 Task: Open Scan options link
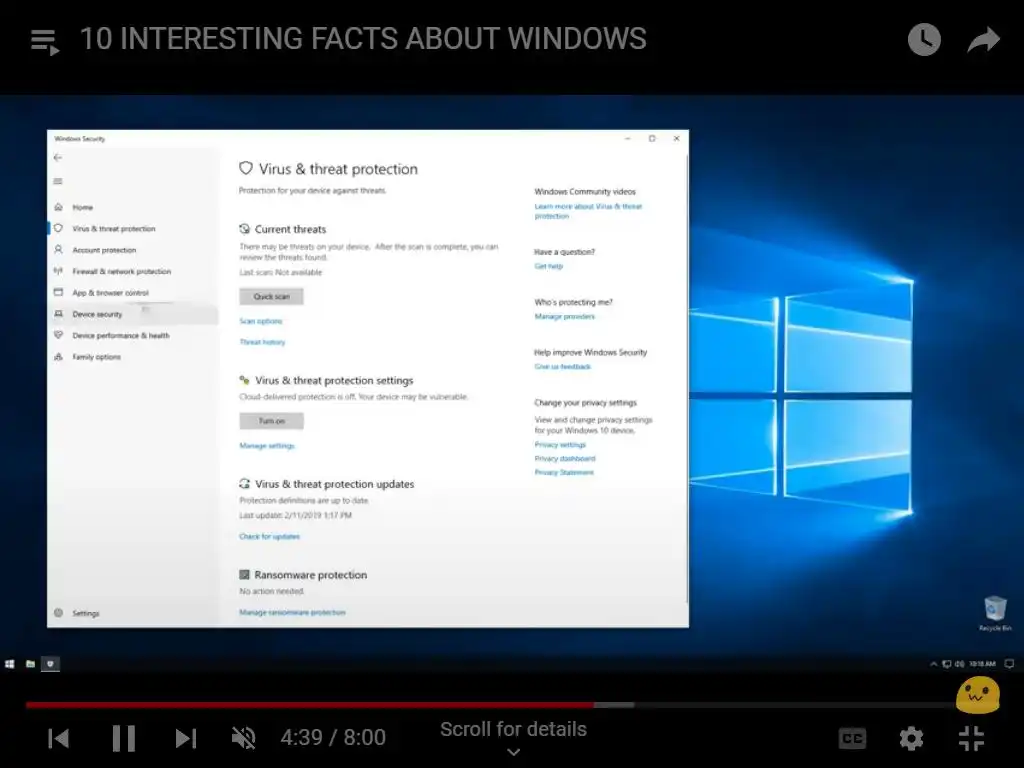[x=261, y=321]
